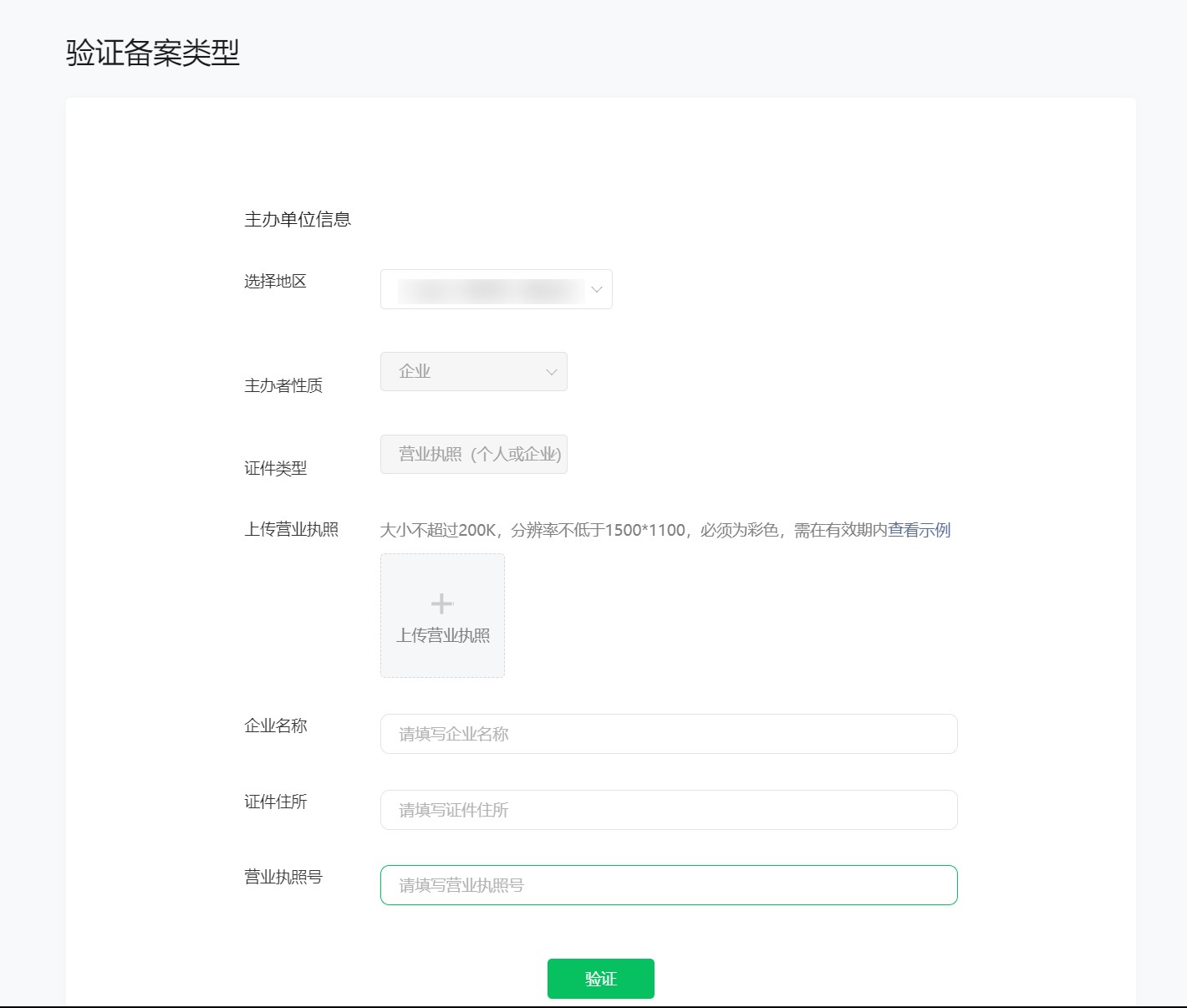Click the 上传营业执照 text inside upload box
The width and height of the screenshot is (1187, 1008).
442,636
